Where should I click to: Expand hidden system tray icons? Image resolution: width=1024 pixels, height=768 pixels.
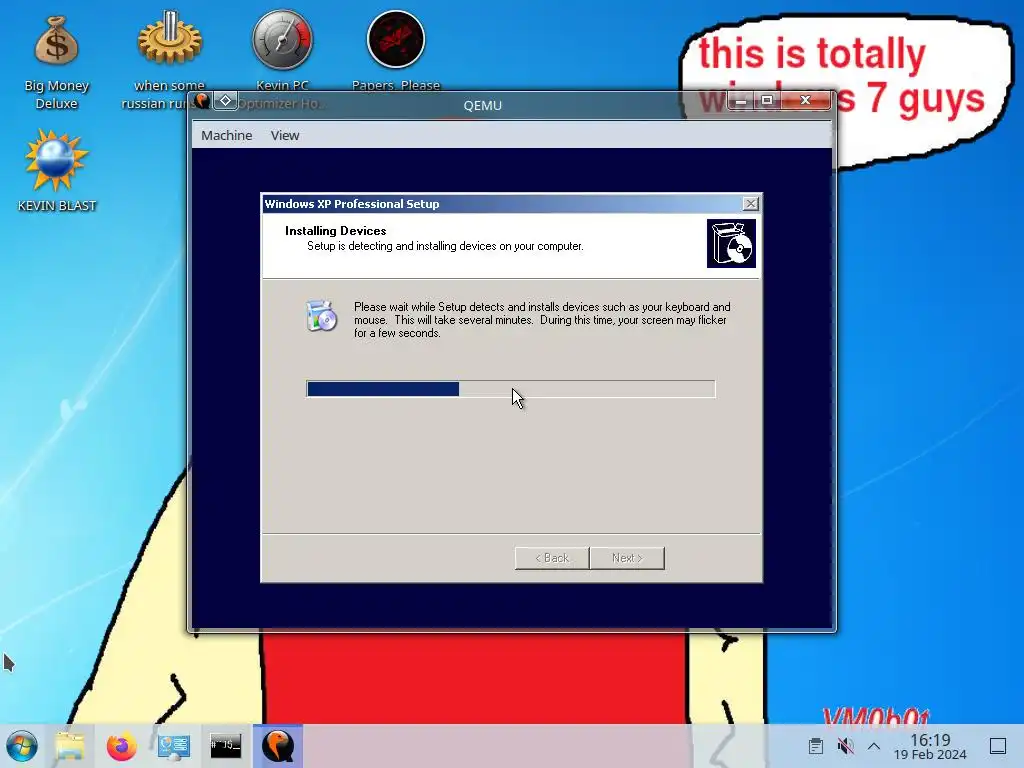pos(874,746)
